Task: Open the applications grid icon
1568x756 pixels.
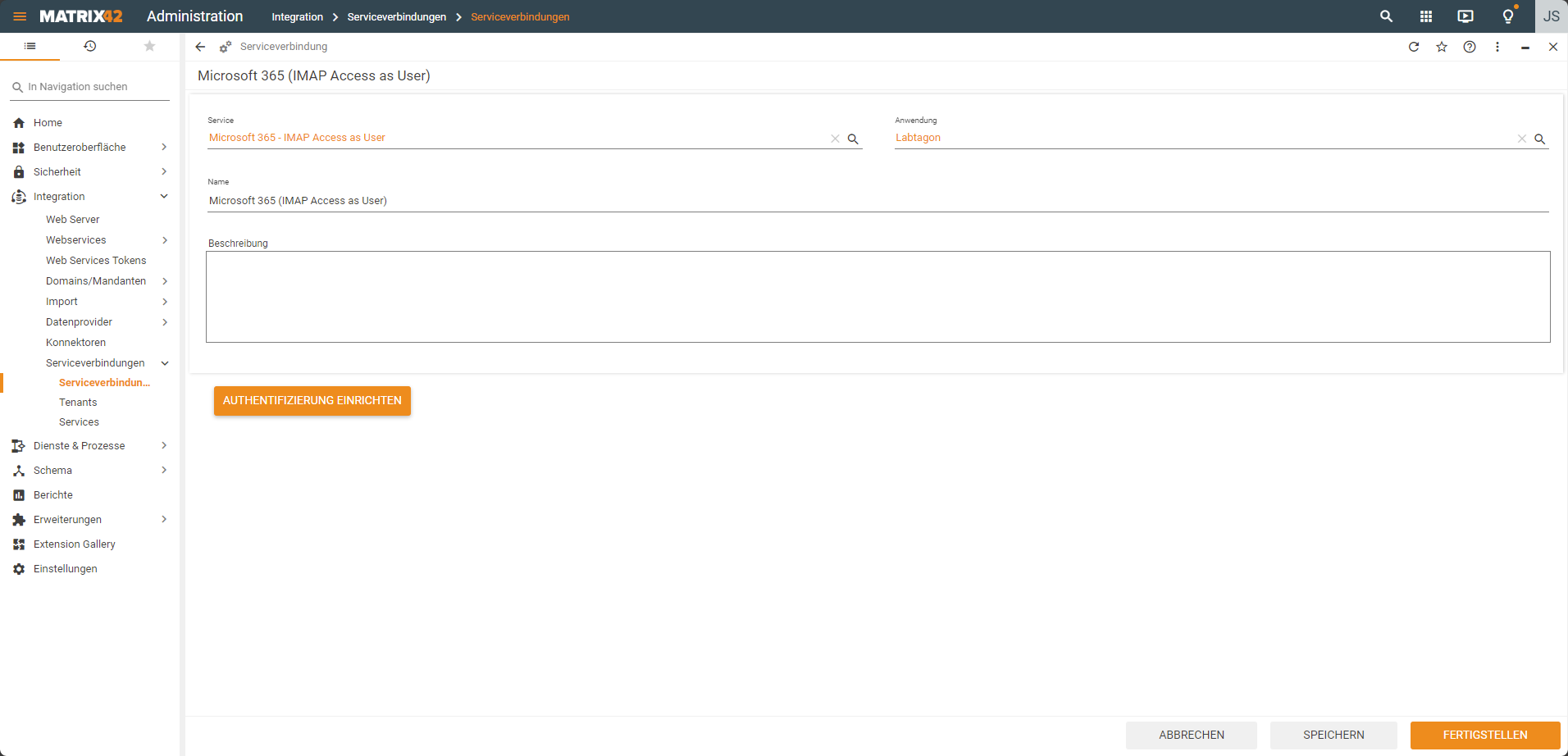Action: tap(1426, 16)
